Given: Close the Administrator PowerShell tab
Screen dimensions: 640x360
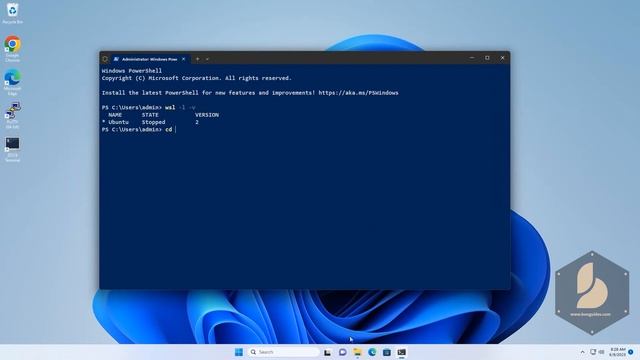Looking at the screenshot, I should coord(184,59).
